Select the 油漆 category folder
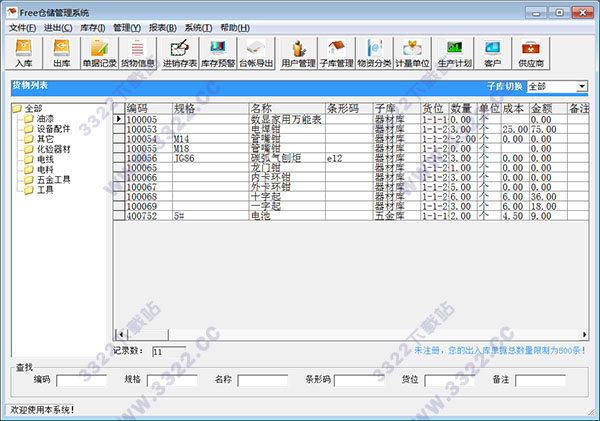600x421 pixels. click(47, 118)
